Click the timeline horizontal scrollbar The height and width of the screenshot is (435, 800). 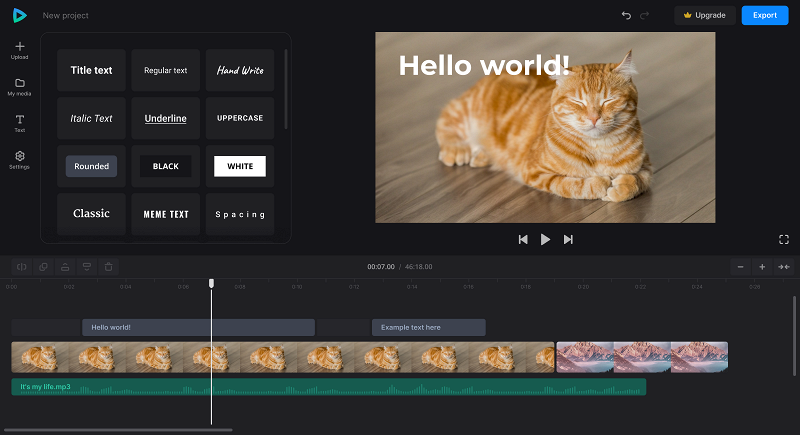tap(118, 430)
